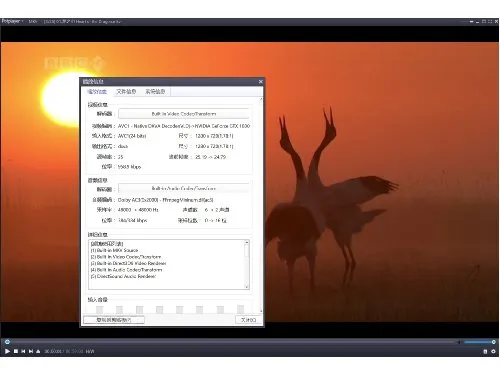Open the Built-in Video Codec/Transform button
The width and height of the screenshot is (500, 375).
pos(184,114)
